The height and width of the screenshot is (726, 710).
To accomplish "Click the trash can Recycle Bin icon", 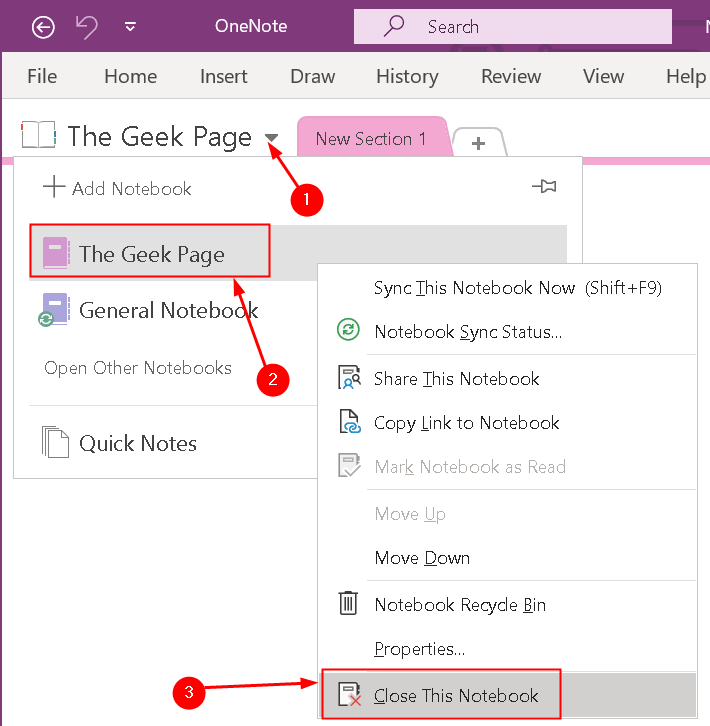I will coord(348,603).
